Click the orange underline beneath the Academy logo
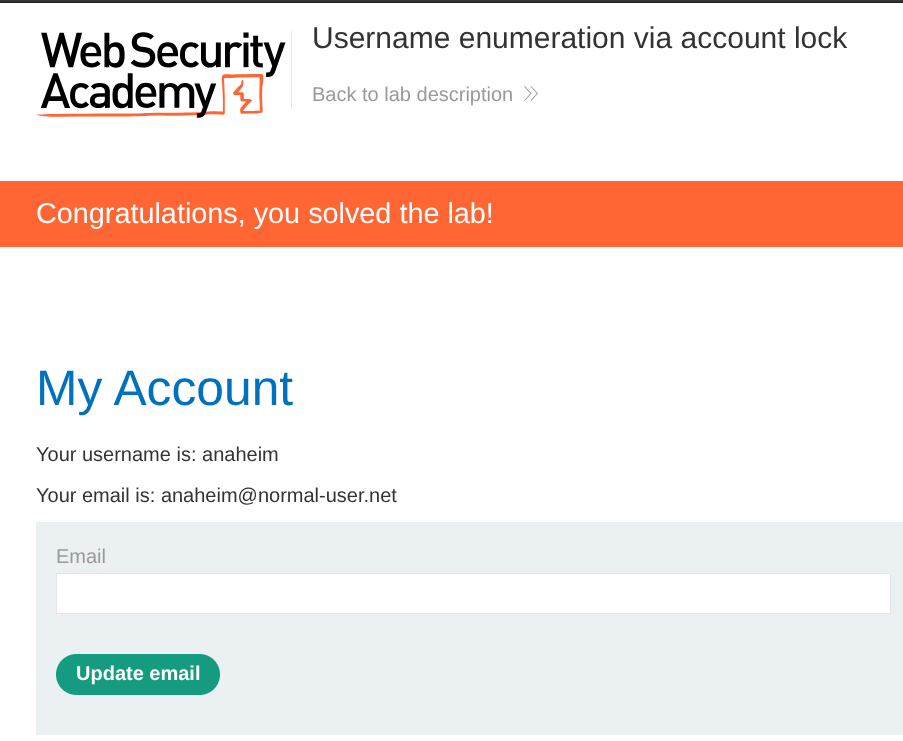Screen dimensions: 903x741 [x=130, y=115]
